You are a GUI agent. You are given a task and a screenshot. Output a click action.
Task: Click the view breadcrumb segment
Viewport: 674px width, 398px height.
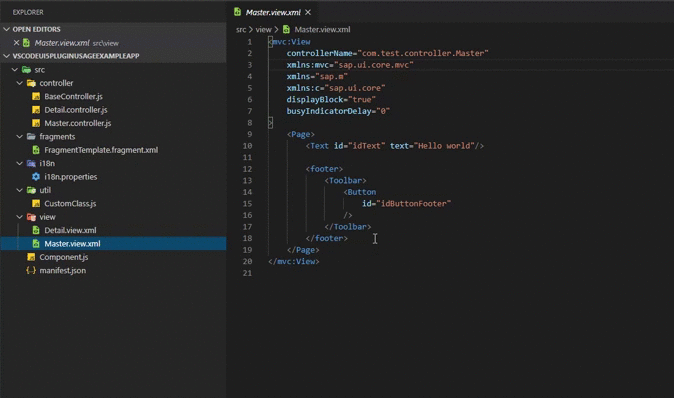point(263,29)
